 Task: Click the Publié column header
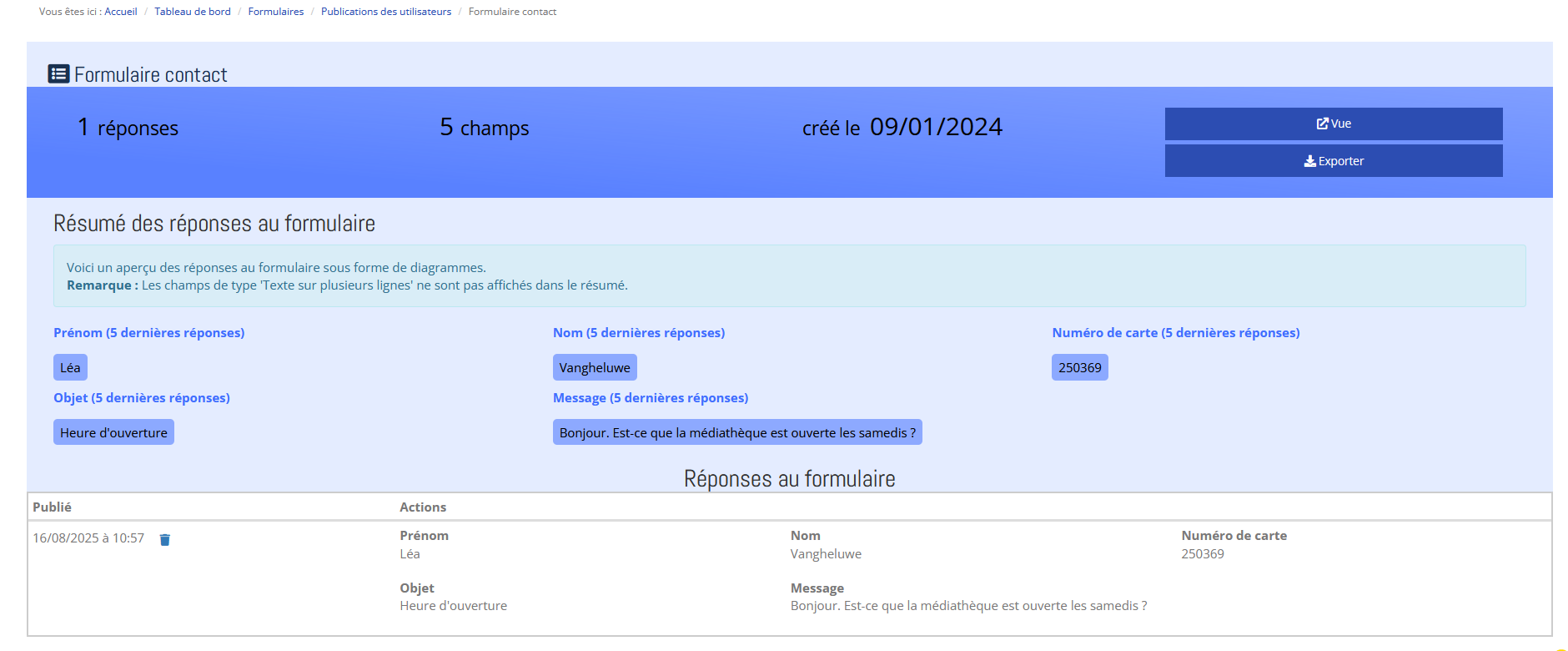point(52,507)
